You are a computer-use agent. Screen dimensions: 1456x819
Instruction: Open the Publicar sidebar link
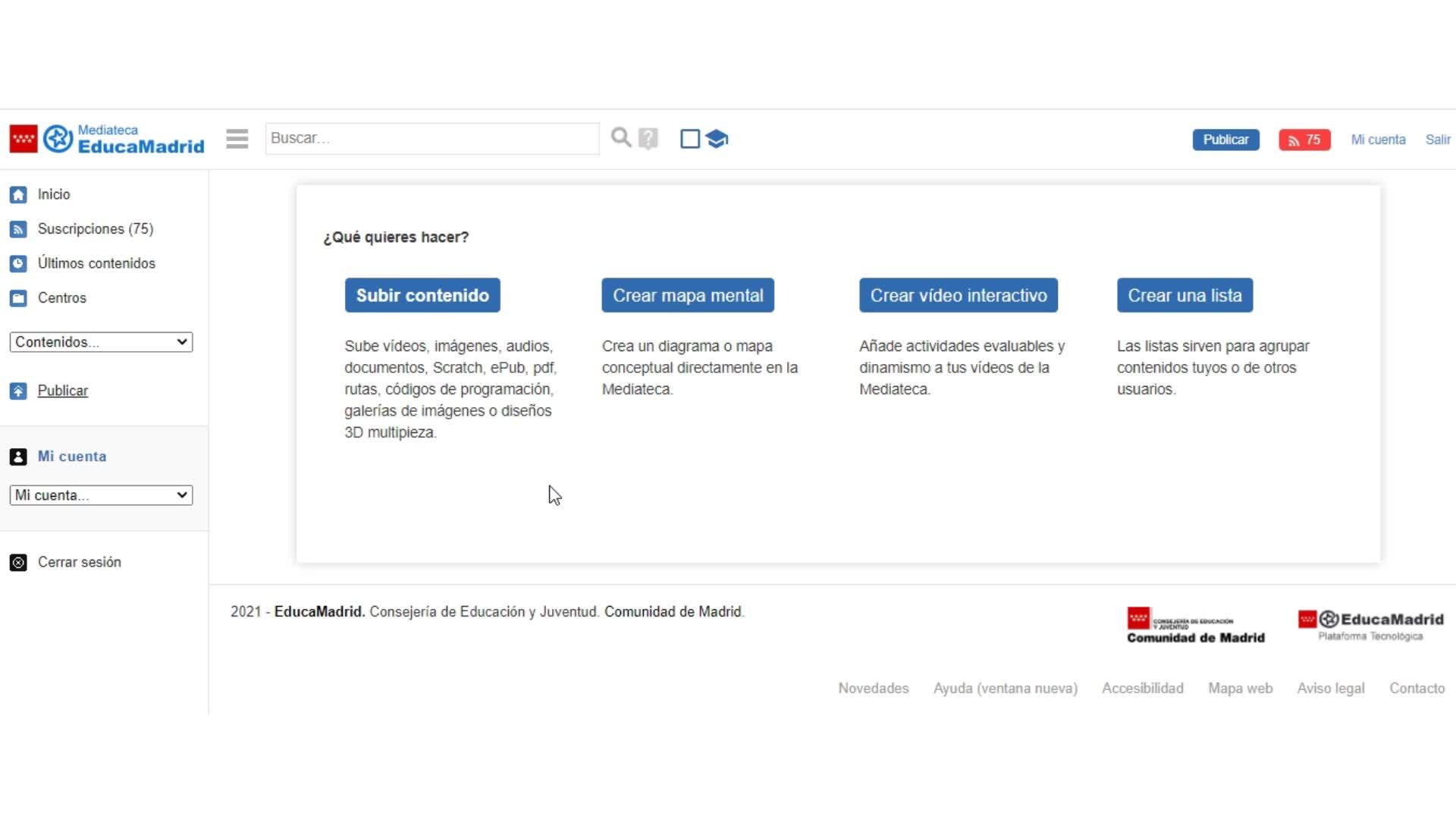click(x=63, y=391)
